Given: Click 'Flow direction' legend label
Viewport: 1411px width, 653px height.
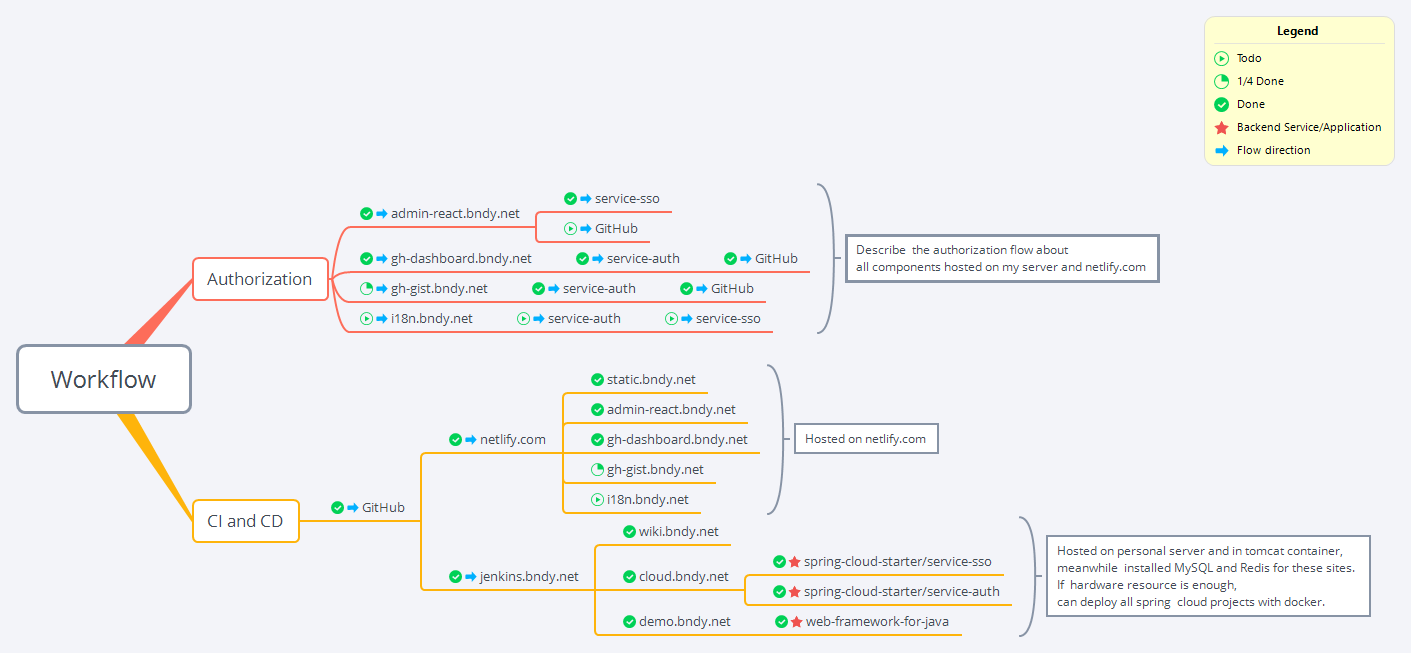Looking at the screenshot, I should (1273, 150).
